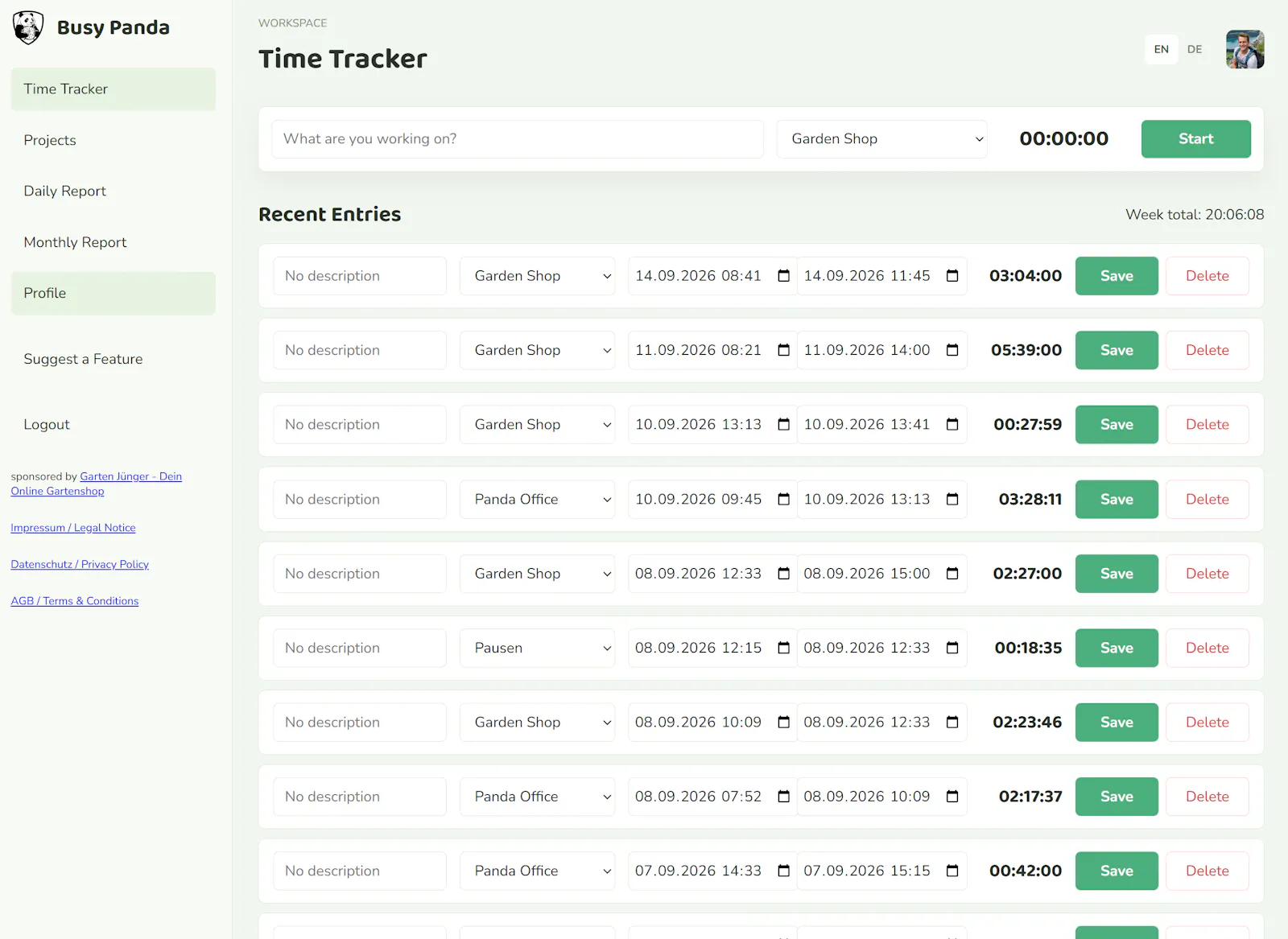Open calendar picker for start 14.09.2026 08:41
The height and width of the screenshot is (939, 1288).
tap(783, 276)
